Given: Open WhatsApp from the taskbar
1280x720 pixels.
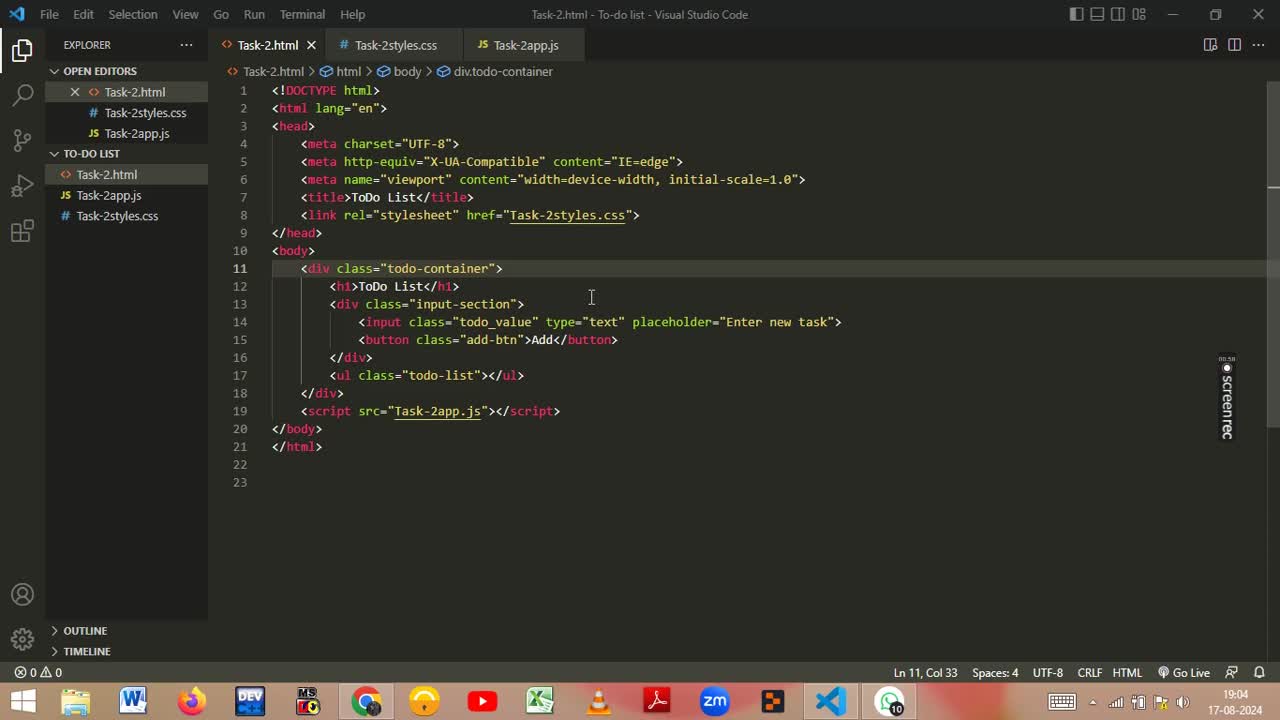Looking at the screenshot, I should [889, 701].
